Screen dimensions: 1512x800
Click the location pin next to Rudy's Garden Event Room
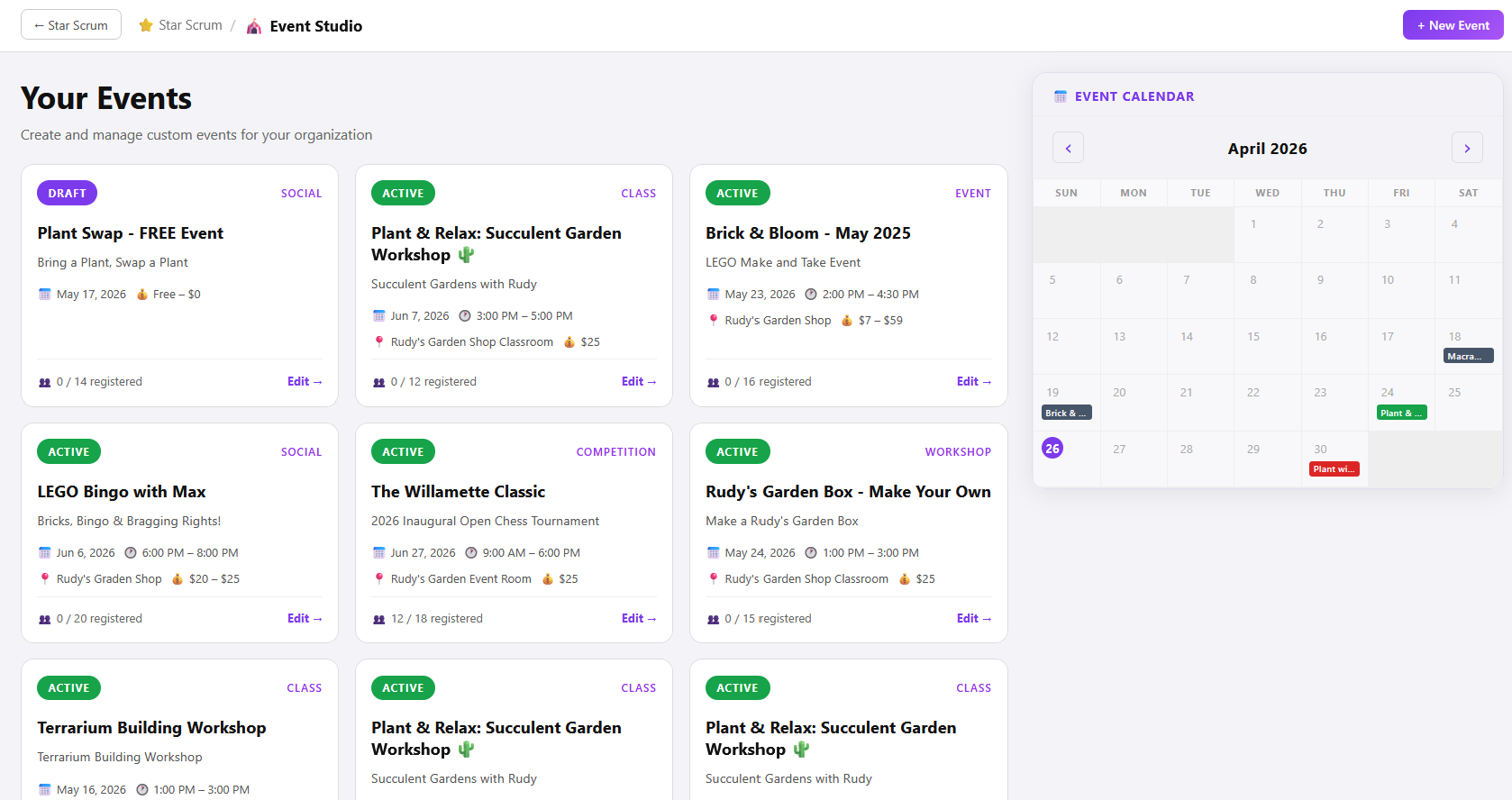tap(378, 578)
